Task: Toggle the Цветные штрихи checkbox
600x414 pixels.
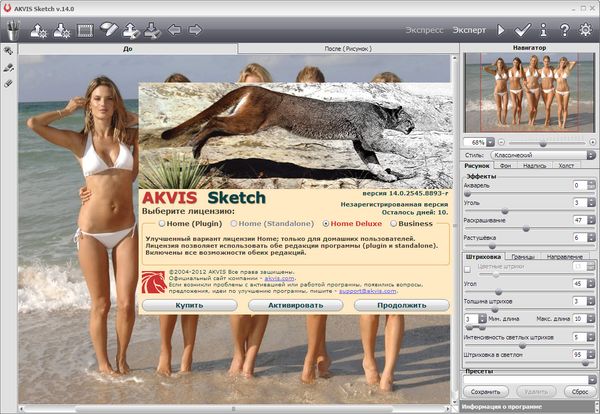Action: coord(468,269)
